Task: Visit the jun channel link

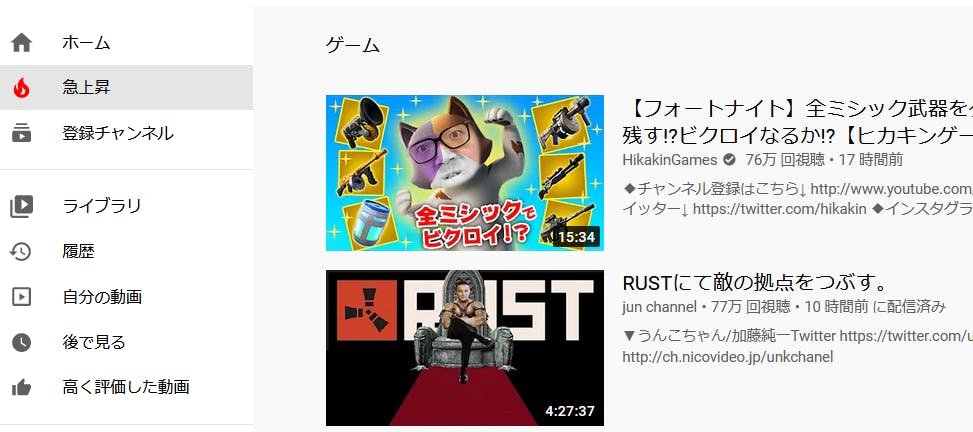Action: tap(659, 307)
